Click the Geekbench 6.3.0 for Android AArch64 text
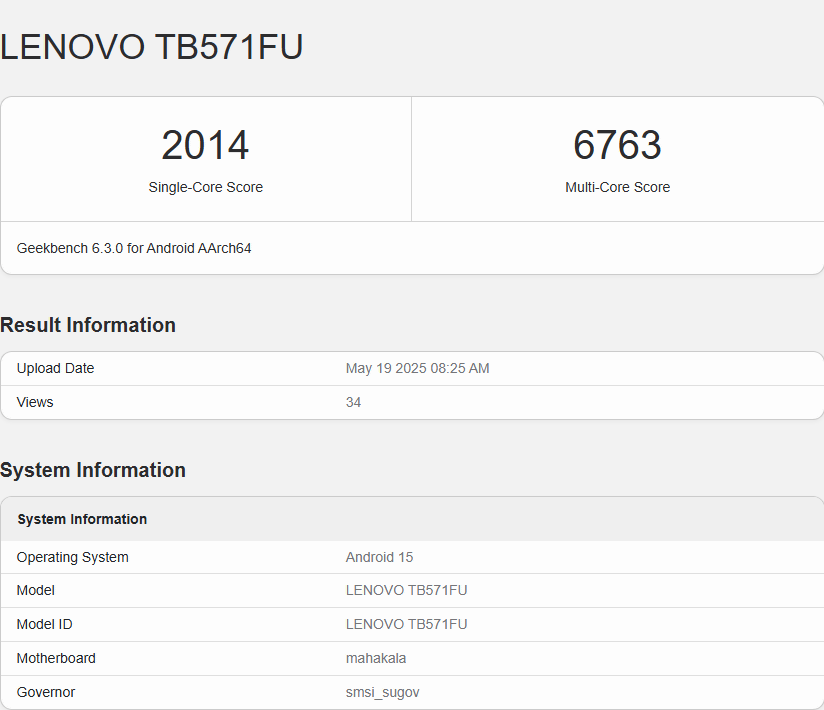The height and width of the screenshot is (710, 824). pos(134,248)
